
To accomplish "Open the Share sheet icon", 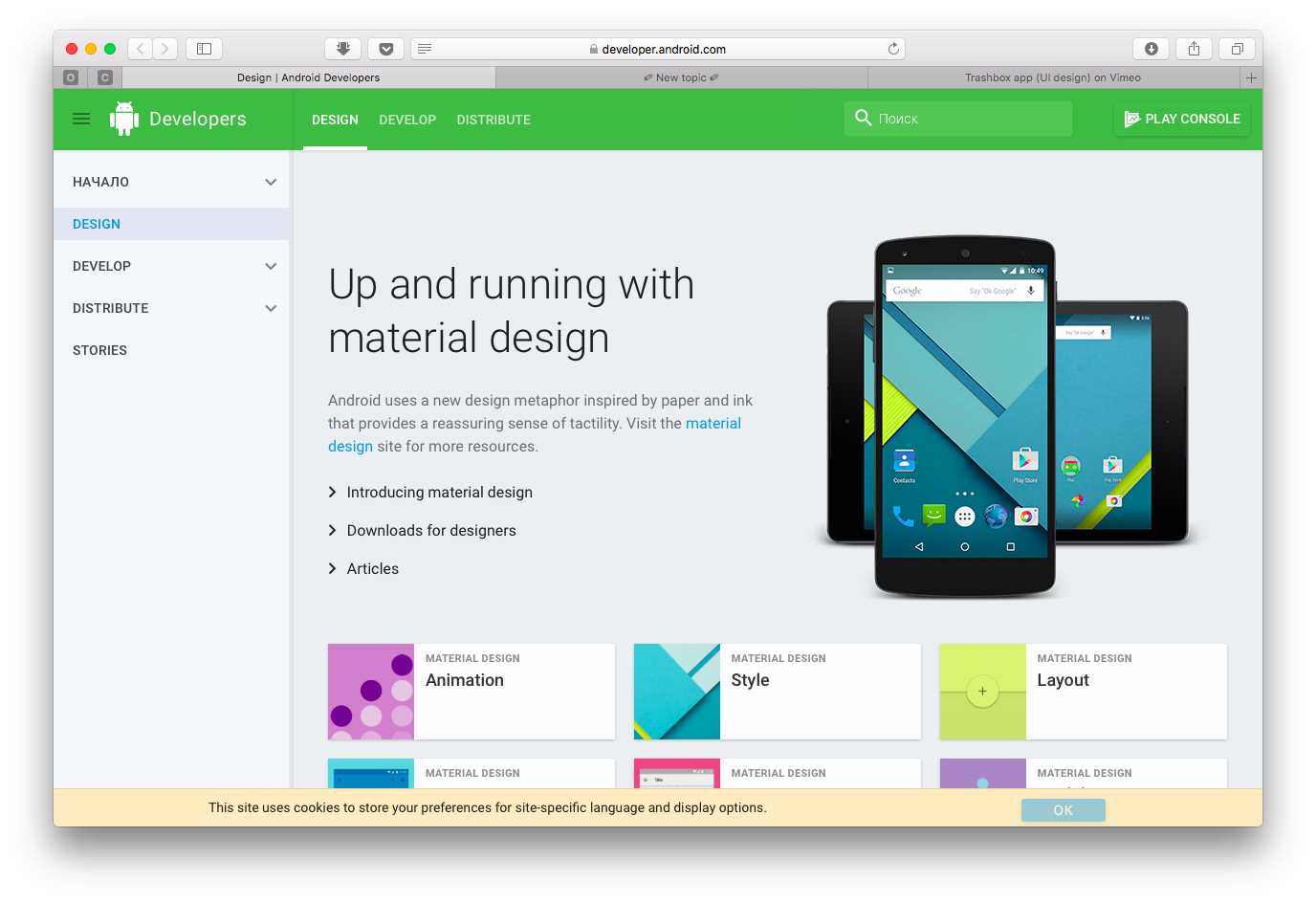I will (1194, 48).
